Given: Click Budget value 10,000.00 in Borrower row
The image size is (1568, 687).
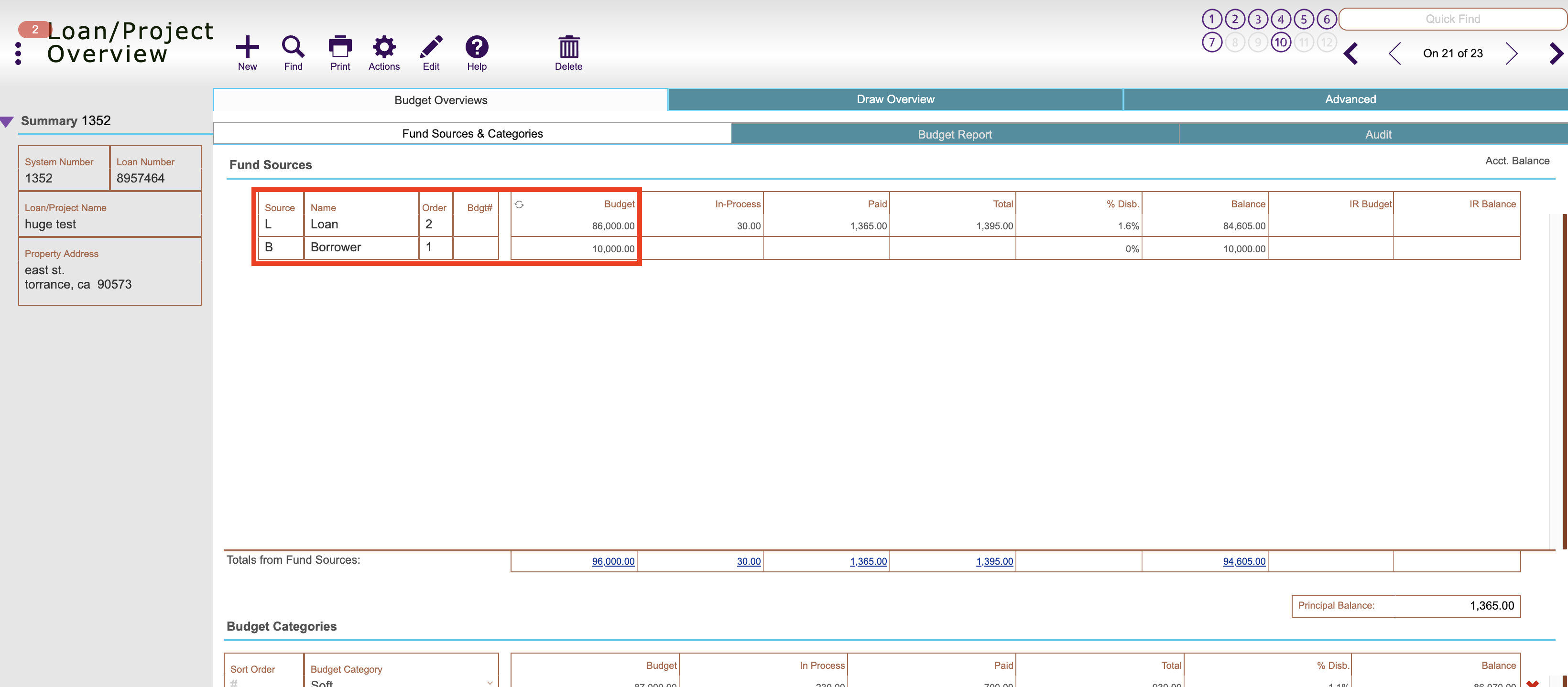Looking at the screenshot, I should [613, 249].
